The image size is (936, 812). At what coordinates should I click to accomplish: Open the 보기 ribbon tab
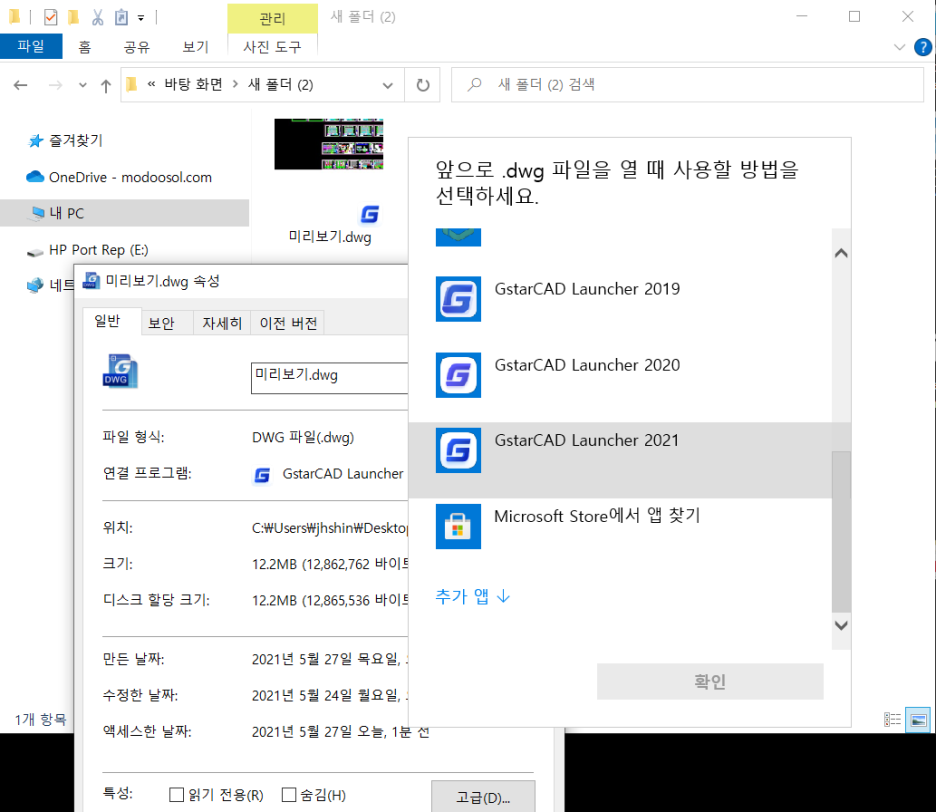[196, 47]
